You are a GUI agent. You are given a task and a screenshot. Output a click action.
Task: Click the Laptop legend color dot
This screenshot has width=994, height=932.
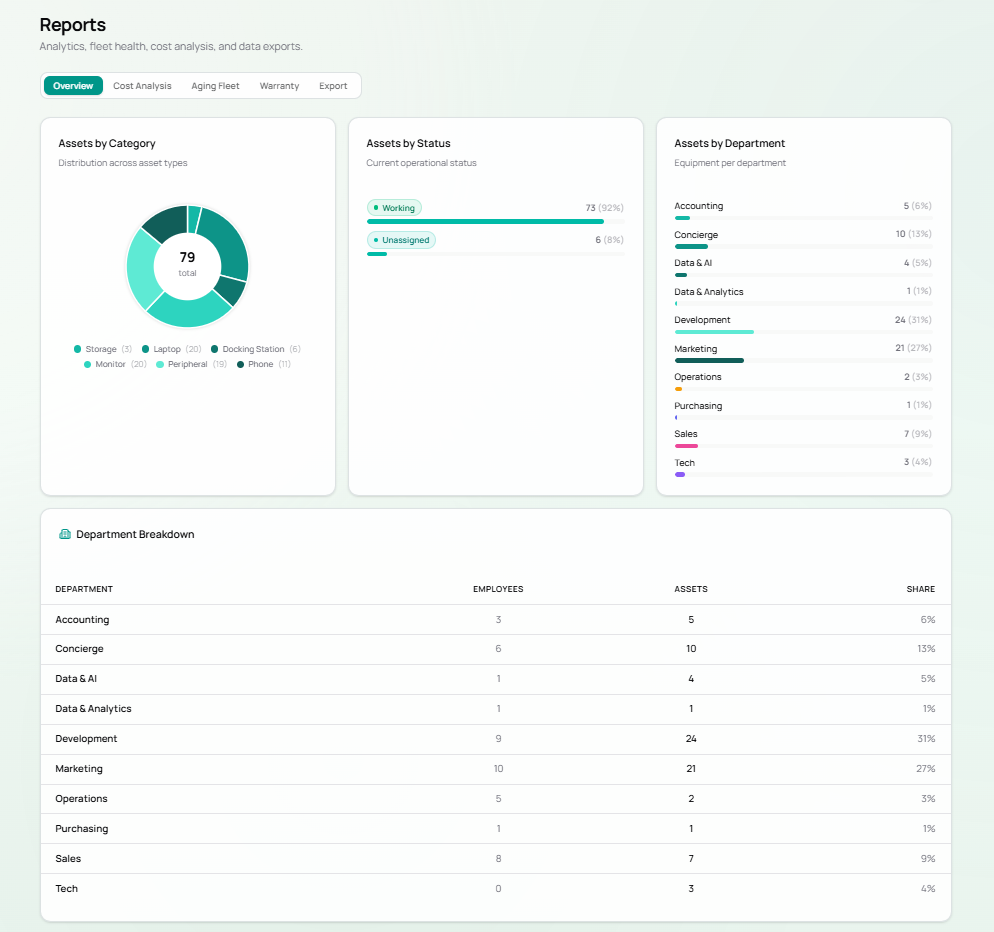[145, 349]
